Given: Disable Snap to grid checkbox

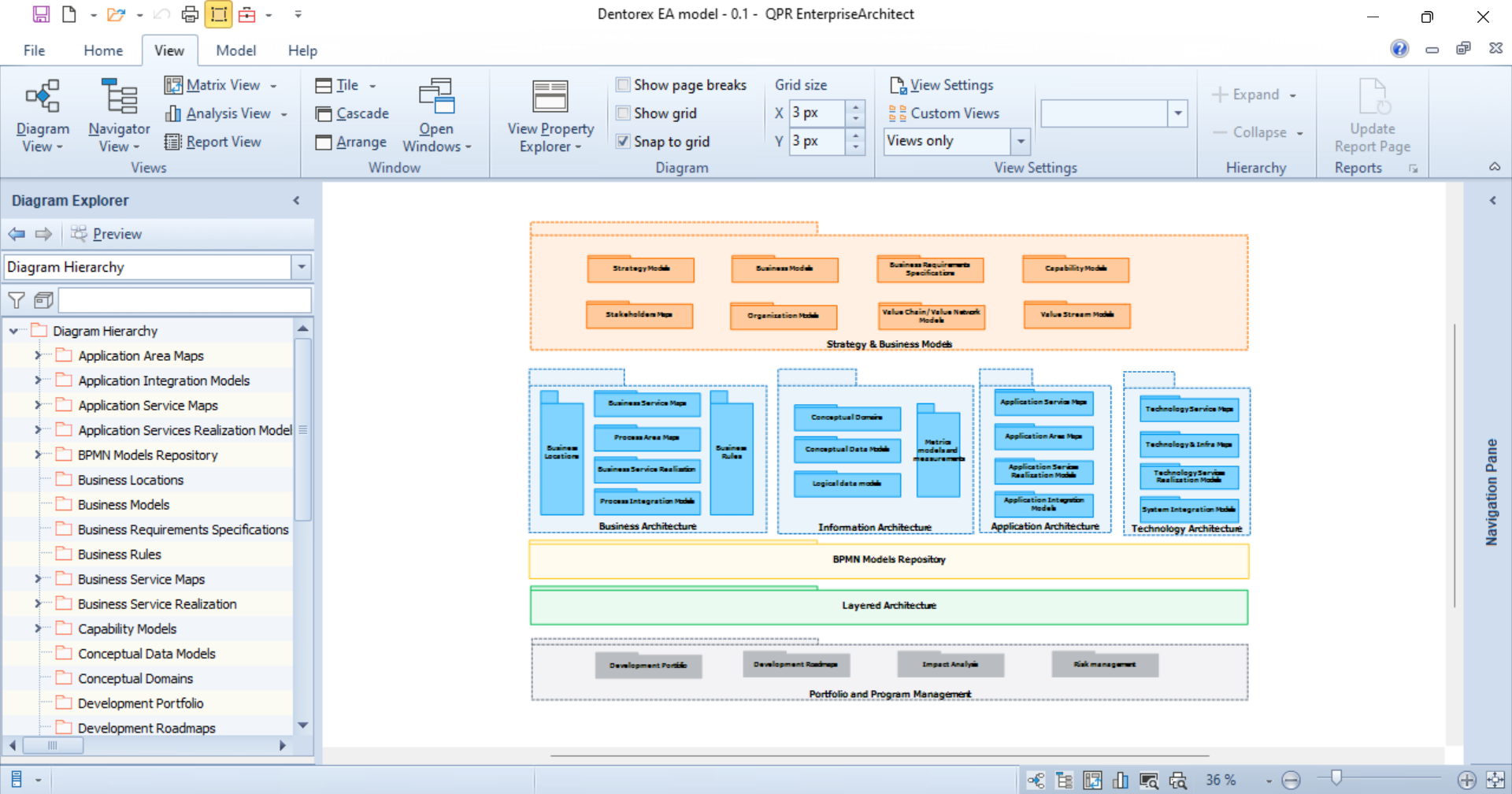Looking at the screenshot, I should (623, 141).
